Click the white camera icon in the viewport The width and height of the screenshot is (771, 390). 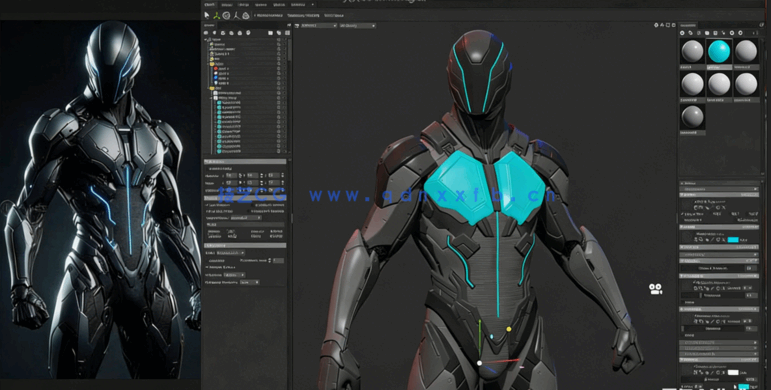click(655, 289)
